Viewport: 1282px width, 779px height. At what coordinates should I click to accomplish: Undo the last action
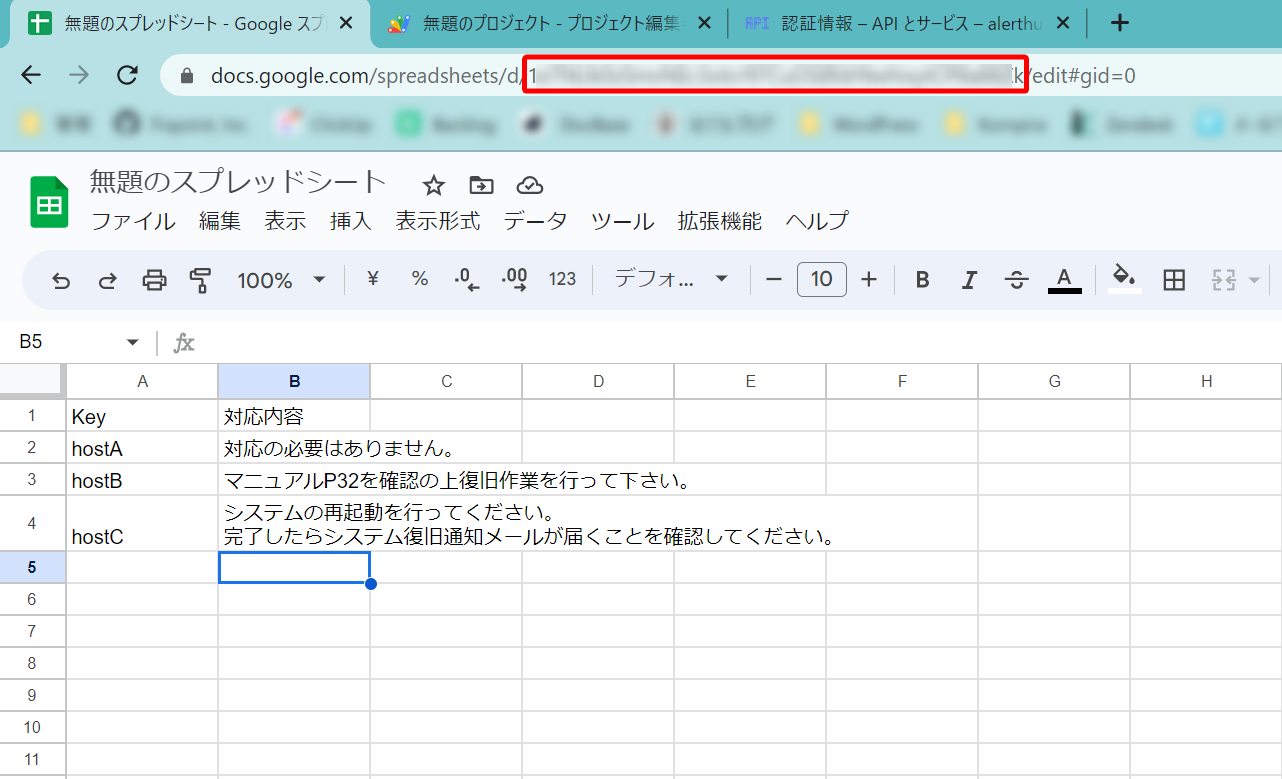coord(61,280)
